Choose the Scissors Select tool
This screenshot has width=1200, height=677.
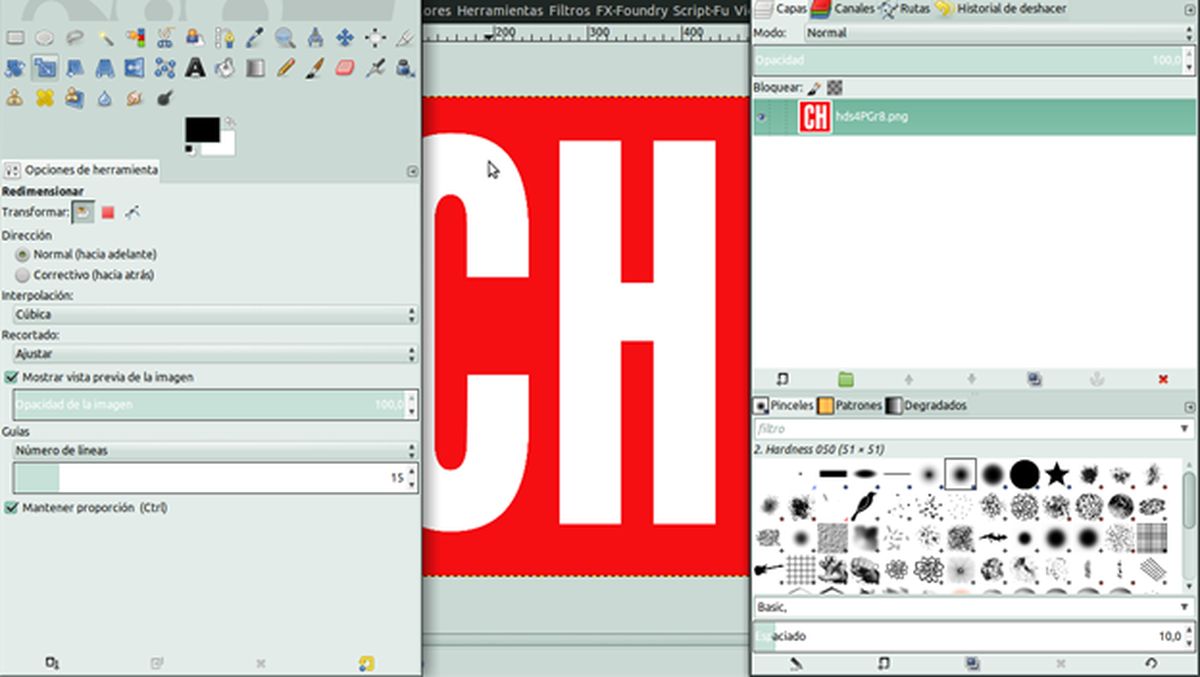tap(164, 37)
